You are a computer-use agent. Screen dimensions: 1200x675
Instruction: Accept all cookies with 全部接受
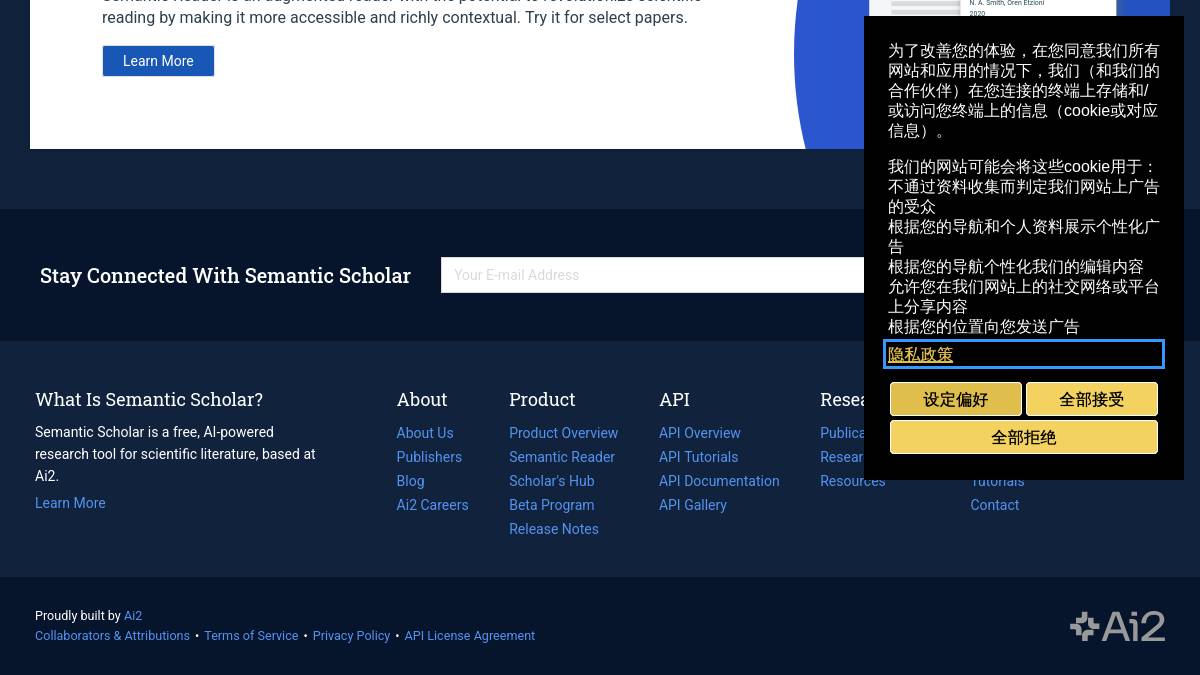[1091, 399]
